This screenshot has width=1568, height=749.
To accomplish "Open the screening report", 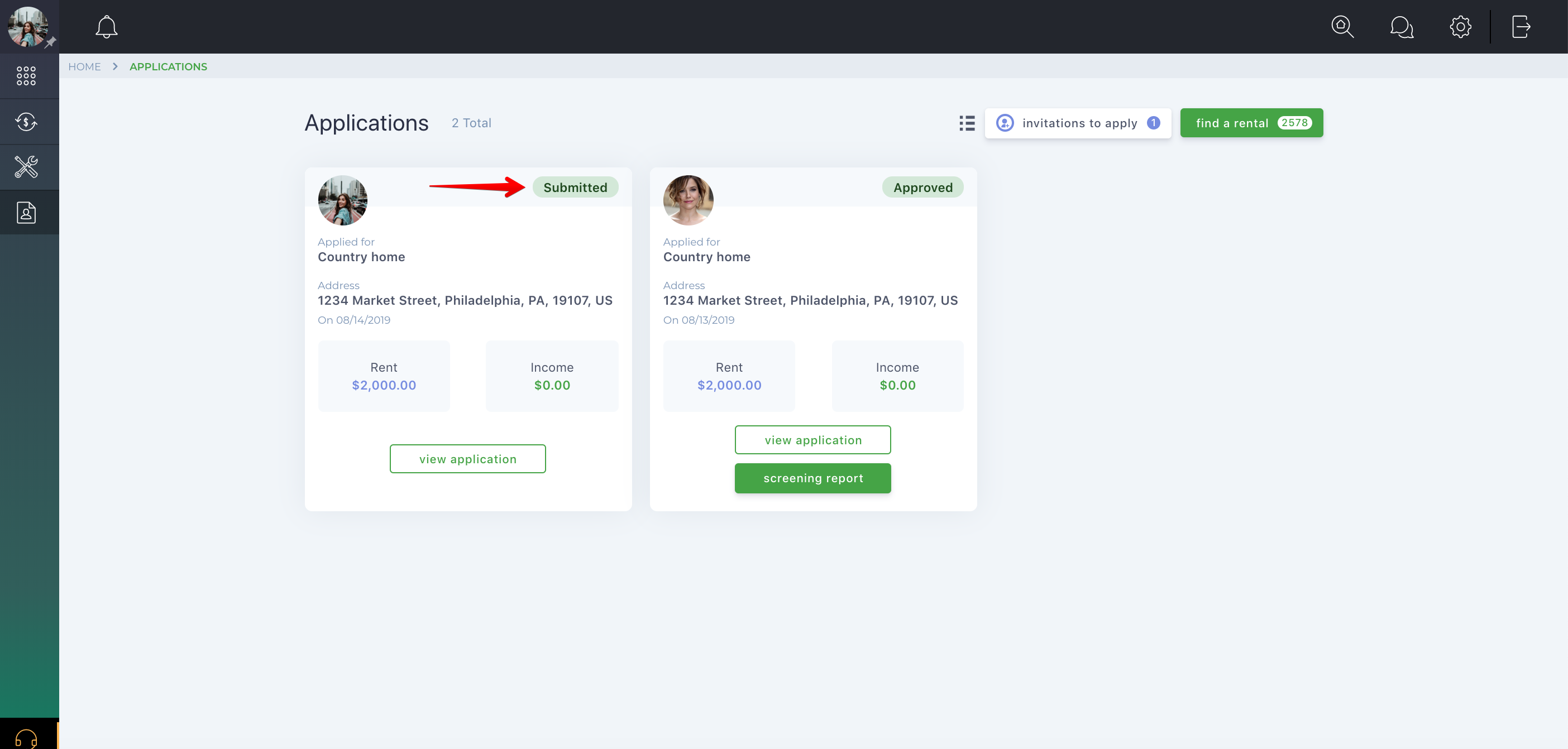I will click(x=812, y=478).
